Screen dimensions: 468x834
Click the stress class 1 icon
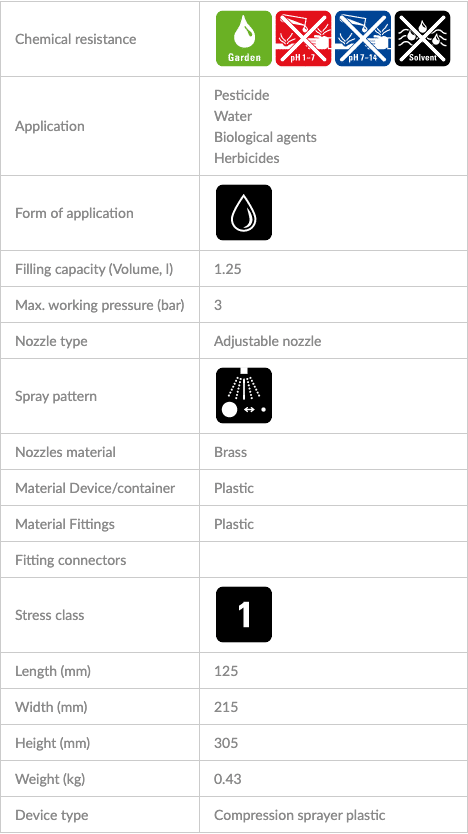pyautogui.click(x=244, y=615)
